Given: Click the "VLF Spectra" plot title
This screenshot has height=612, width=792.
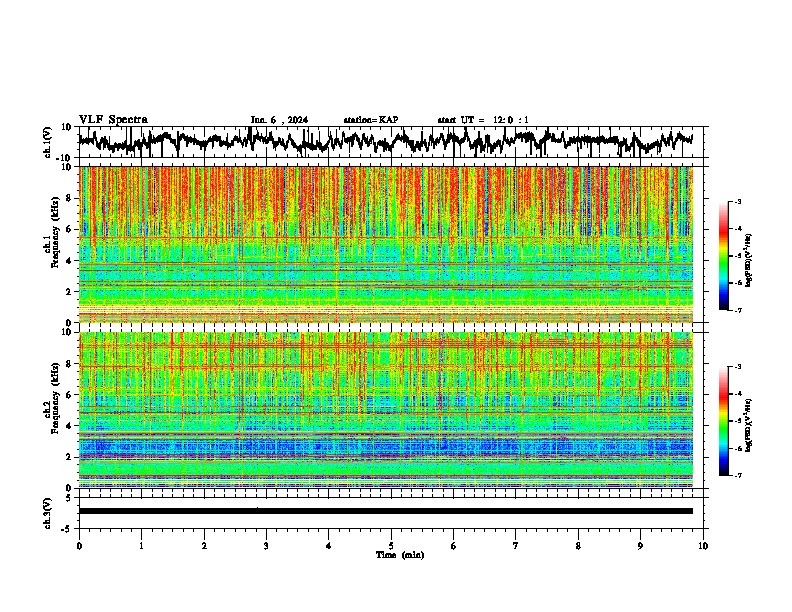Looking at the screenshot, I should point(113,120).
